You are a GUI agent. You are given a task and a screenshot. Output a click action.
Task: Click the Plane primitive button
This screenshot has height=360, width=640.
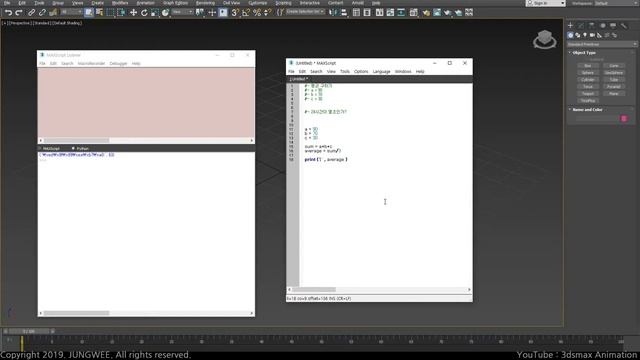click(613, 93)
